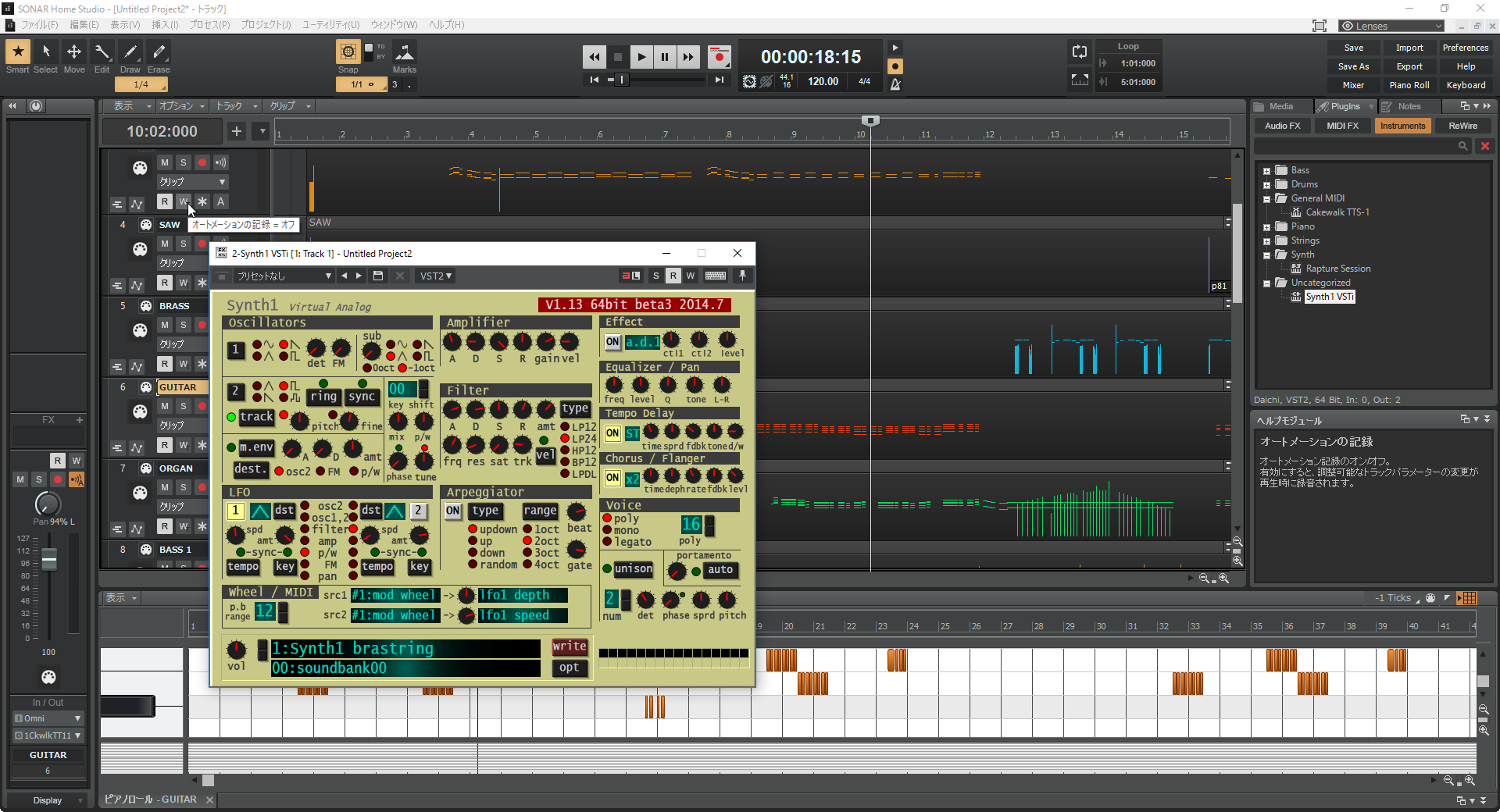The height and width of the screenshot is (812, 1500).
Task: Select Synth1 VSTi in browser tree
Action: click(1329, 297)
